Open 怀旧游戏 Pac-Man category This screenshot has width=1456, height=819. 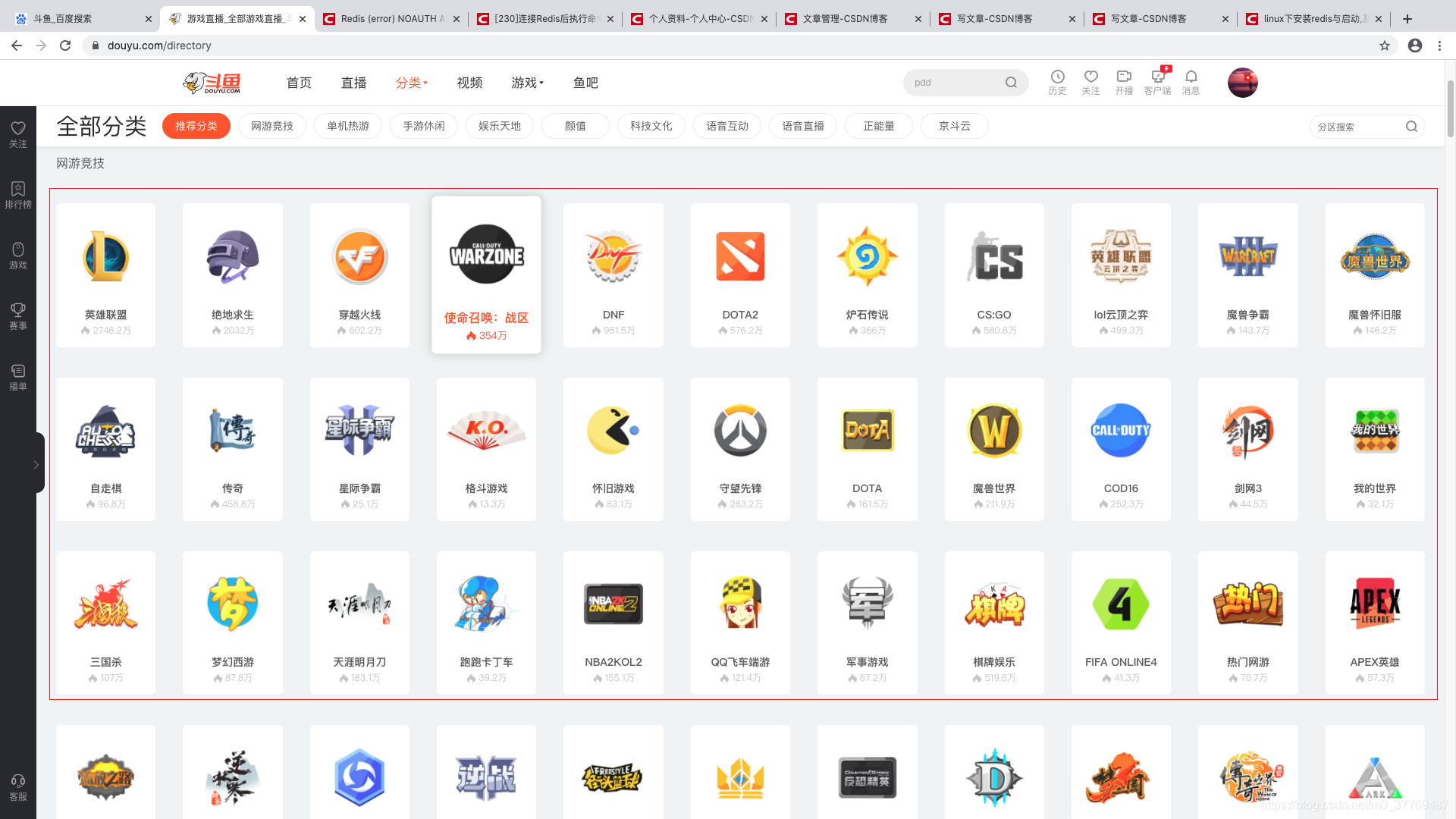click(613, 449)
